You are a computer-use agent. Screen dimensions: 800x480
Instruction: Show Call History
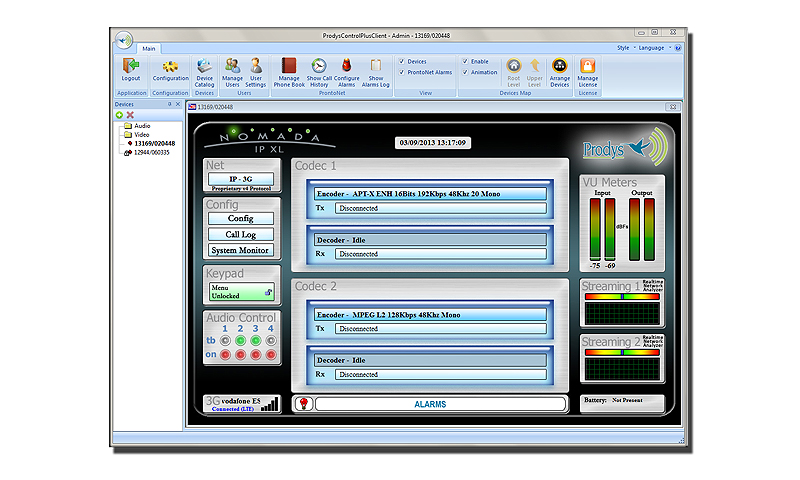(319, 68)
